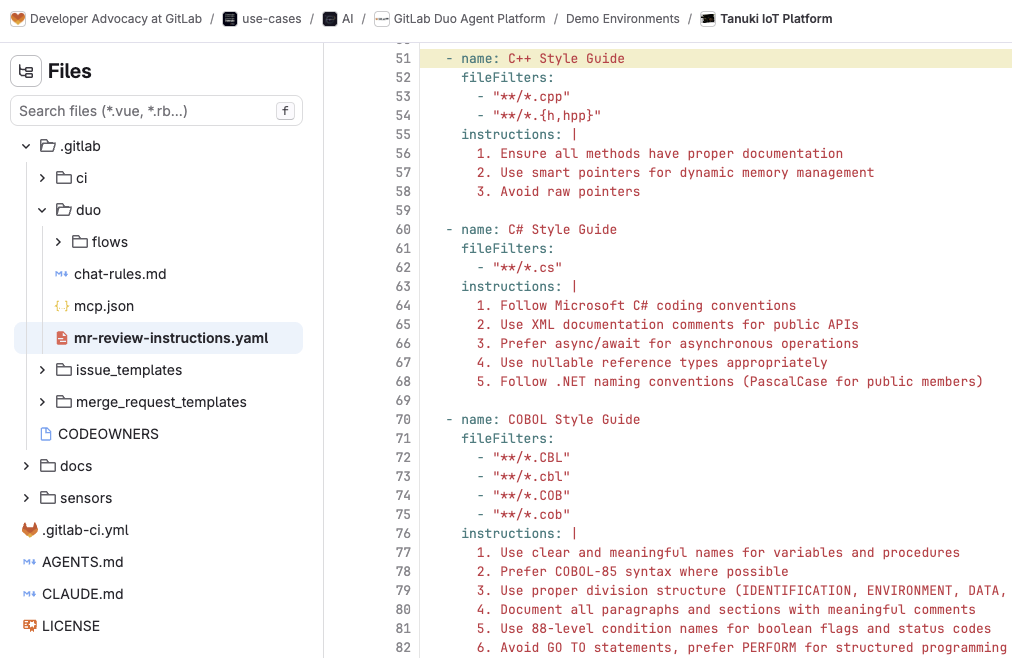The height and width of the screenshot is (658, 1012).
Task: Expand the issue_templates folder chevron
Action: point(42,370)
